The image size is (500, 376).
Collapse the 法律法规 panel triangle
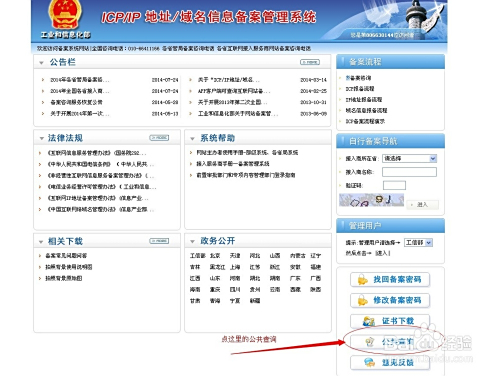(x=41, y=138)
